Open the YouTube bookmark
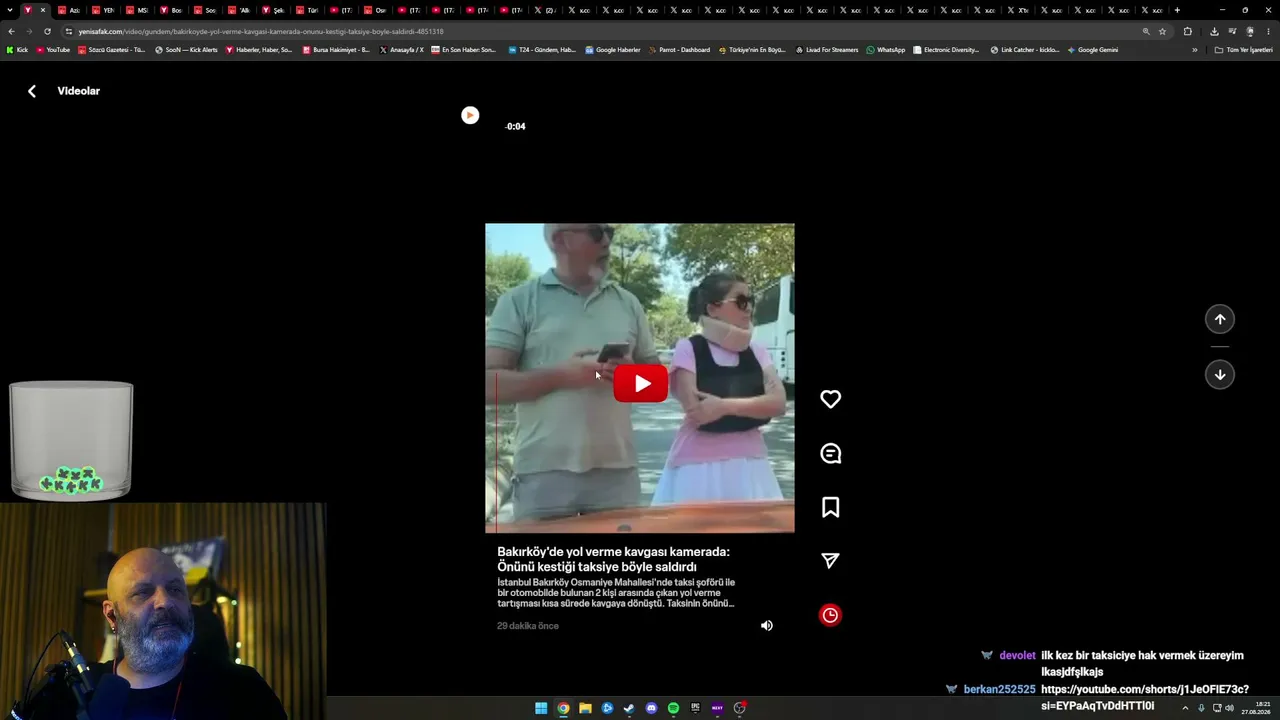This screenshot has width=1280, height=720. tap(53, 50)
